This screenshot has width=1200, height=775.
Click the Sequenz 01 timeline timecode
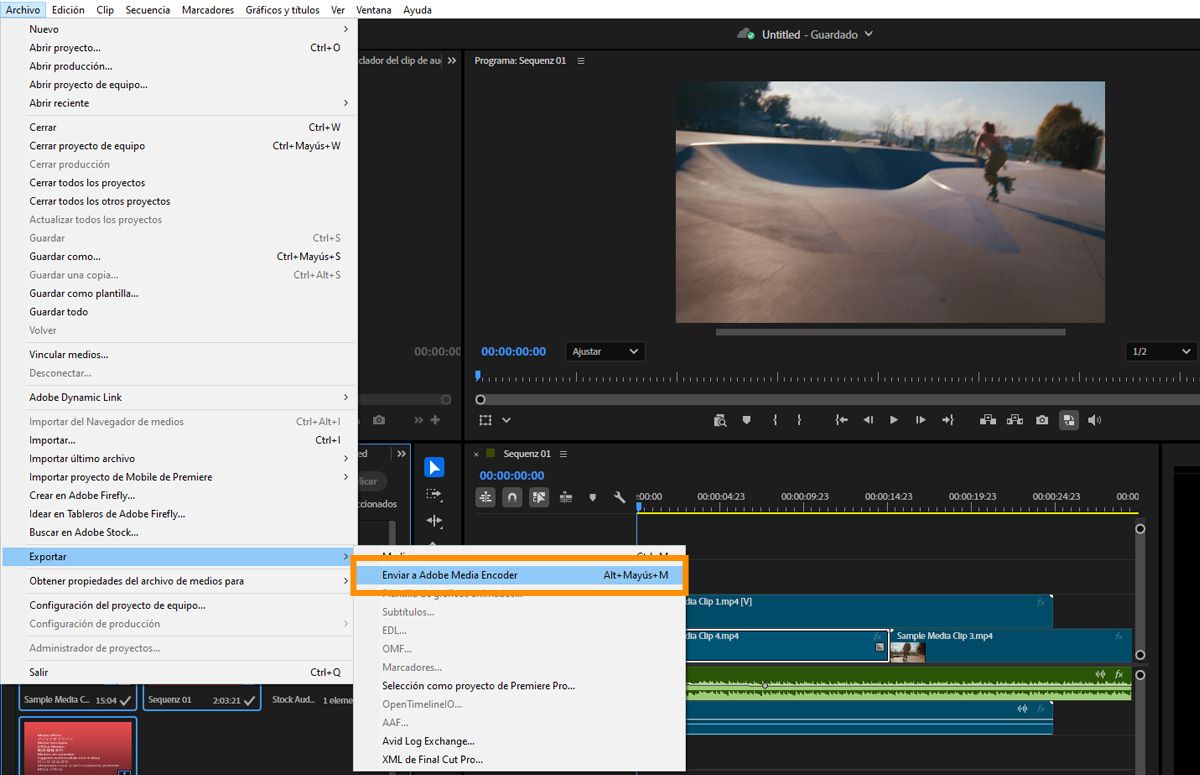click(512, 476)
